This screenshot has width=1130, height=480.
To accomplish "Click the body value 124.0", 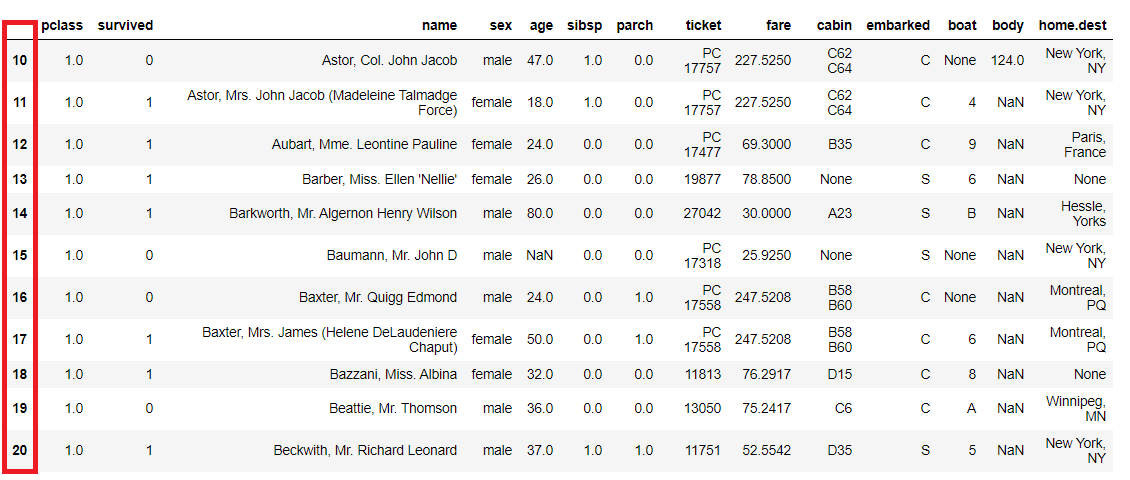I will [1007, 60].
